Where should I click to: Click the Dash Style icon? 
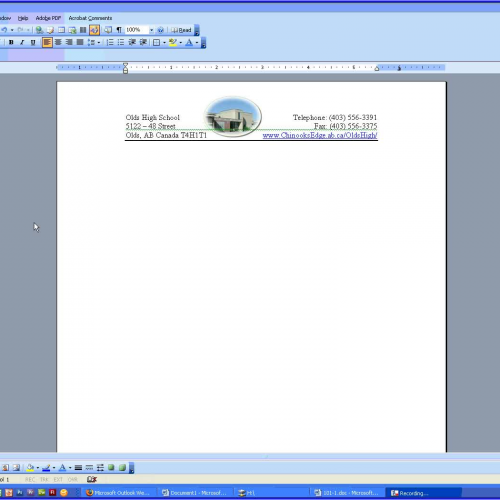tap(89, 468)
